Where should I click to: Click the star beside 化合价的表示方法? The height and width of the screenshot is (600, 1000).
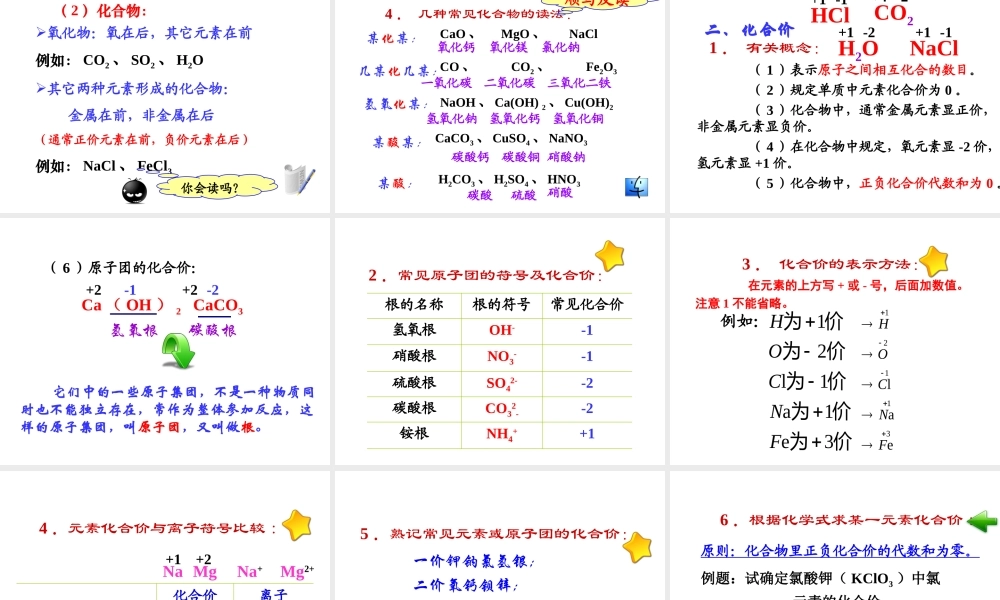click(934, 261)
